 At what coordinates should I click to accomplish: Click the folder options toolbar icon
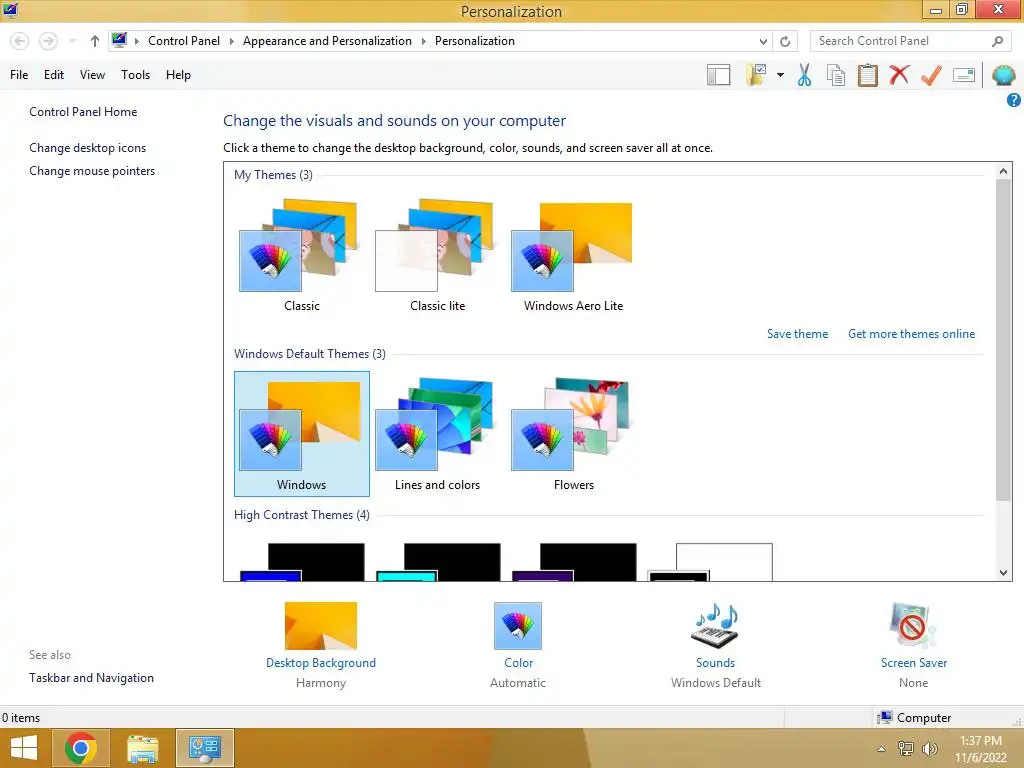(756, 75)
